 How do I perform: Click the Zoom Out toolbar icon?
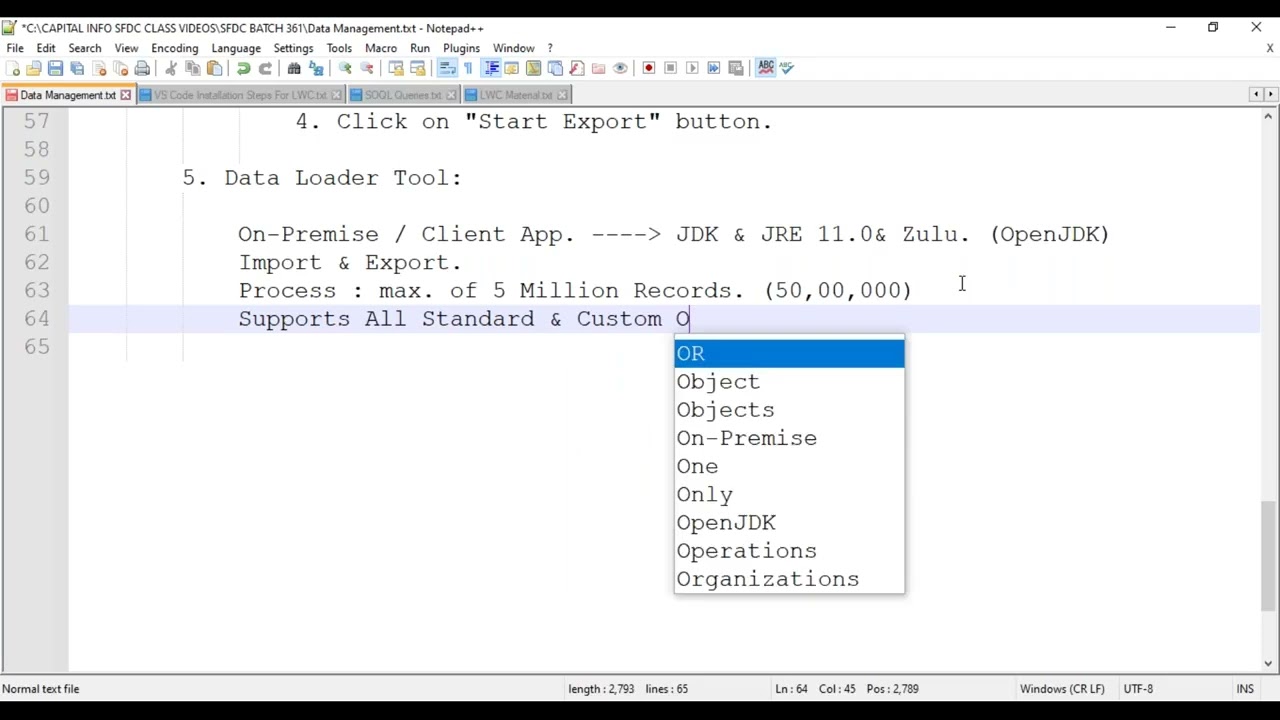pos(367,68)
